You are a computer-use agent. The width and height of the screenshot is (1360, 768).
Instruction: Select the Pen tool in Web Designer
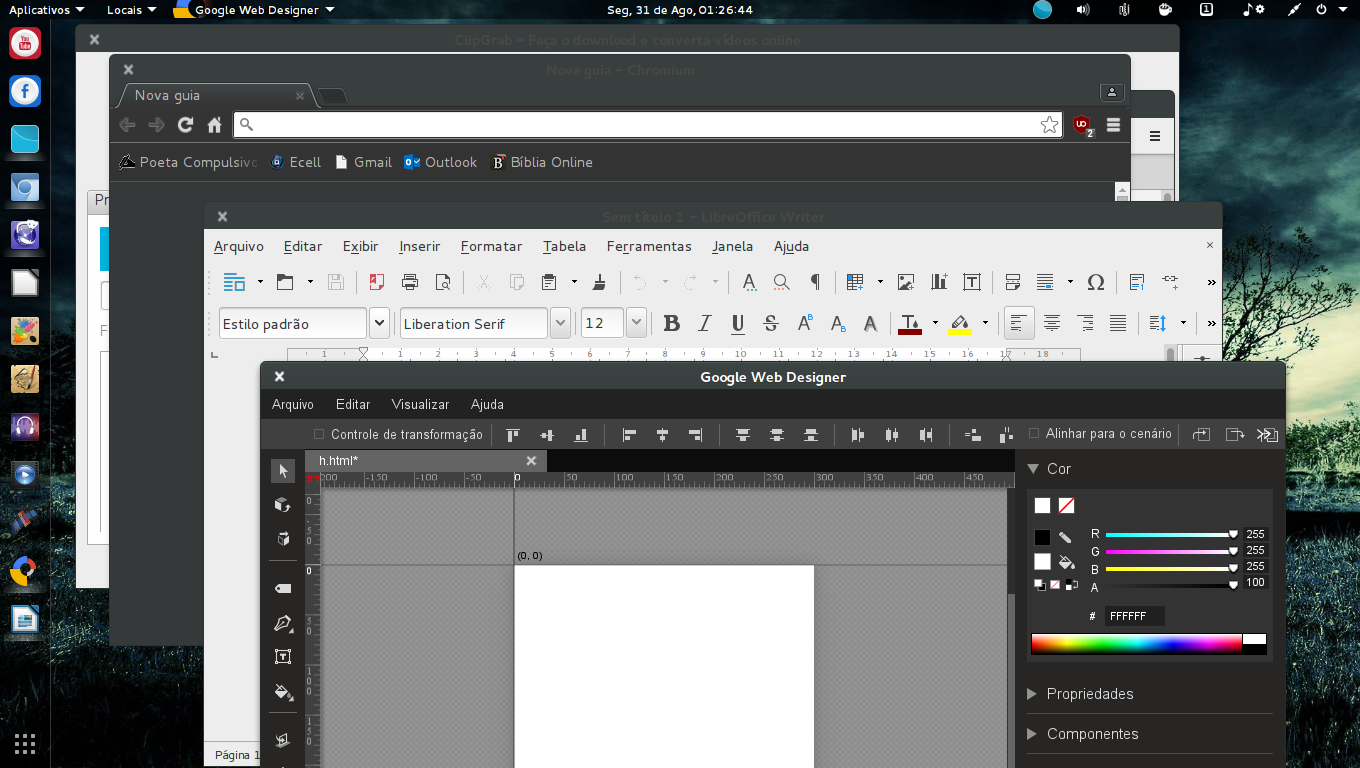pyautogui.click(x=283, y=623)
